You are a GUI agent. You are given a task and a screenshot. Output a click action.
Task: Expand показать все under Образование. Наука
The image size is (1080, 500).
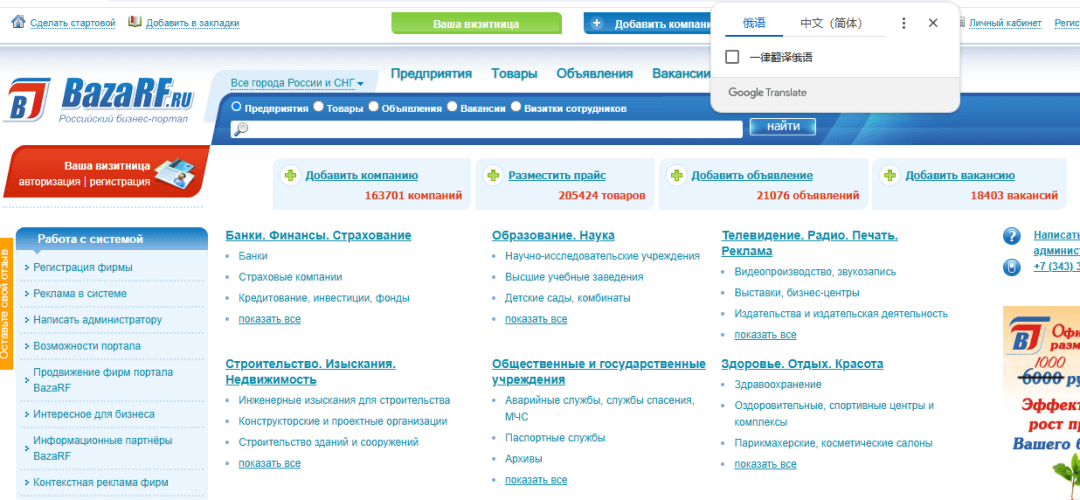[x=535, y=319]
